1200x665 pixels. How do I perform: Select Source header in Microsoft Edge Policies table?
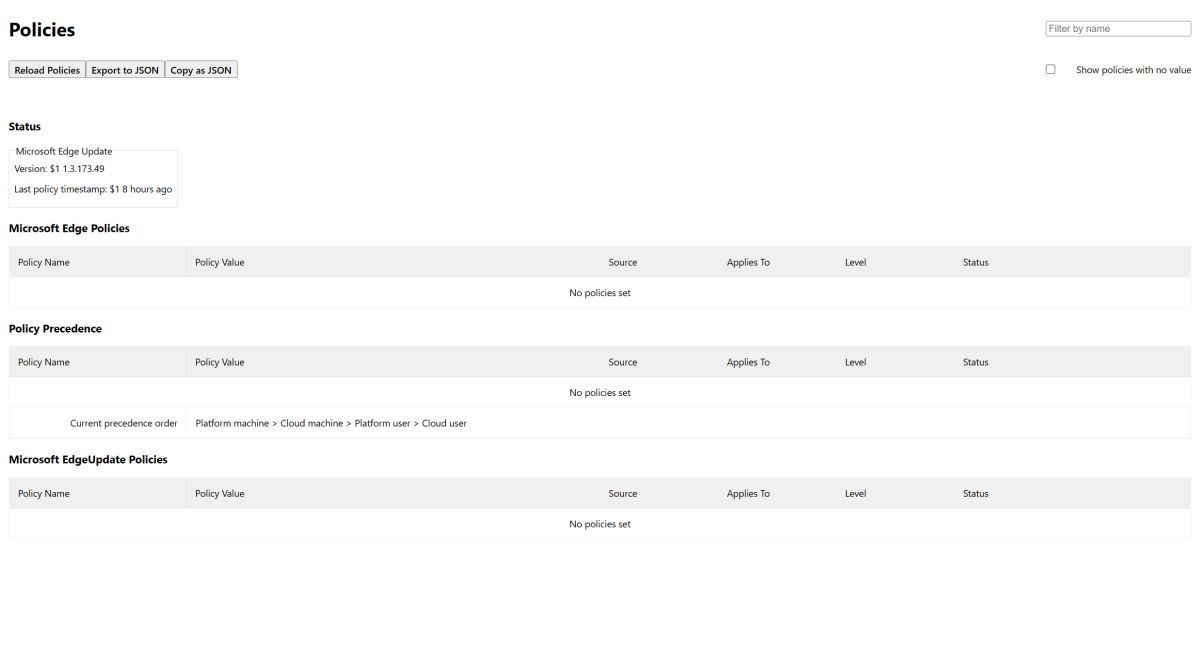[622, 262]
